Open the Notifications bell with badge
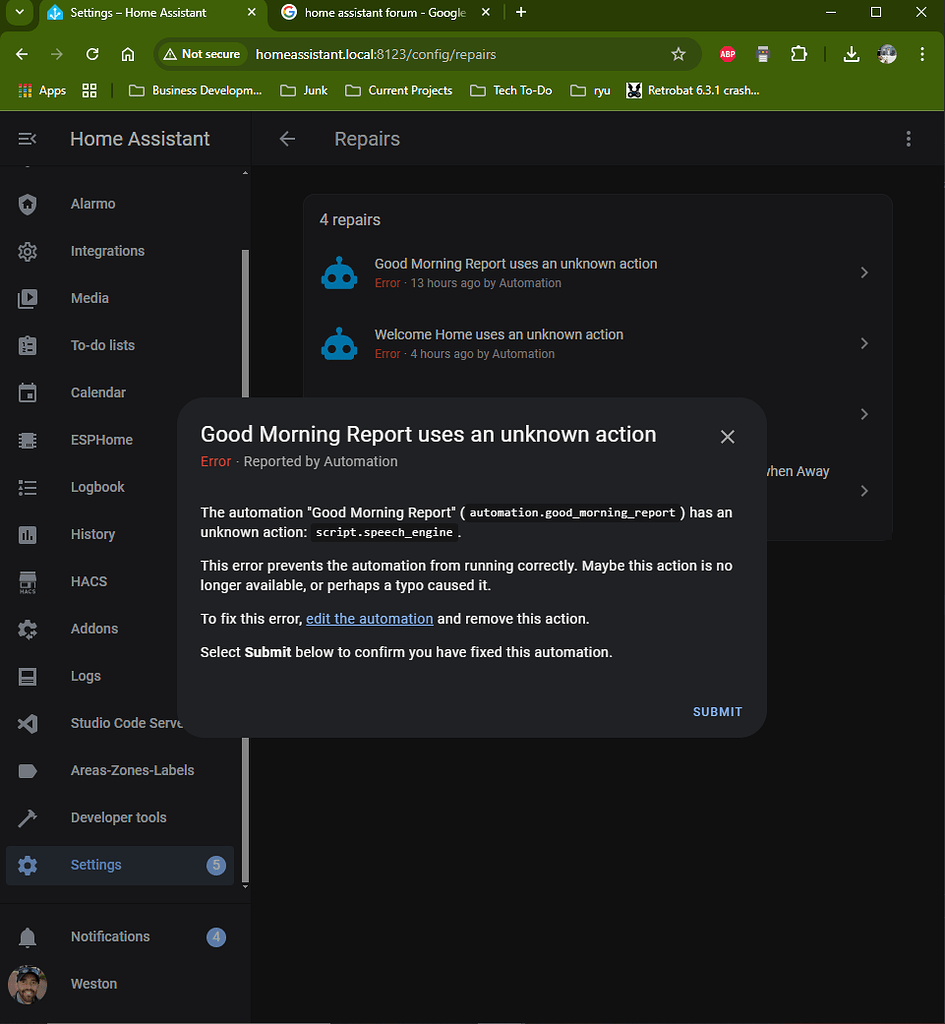 (27, 936)
